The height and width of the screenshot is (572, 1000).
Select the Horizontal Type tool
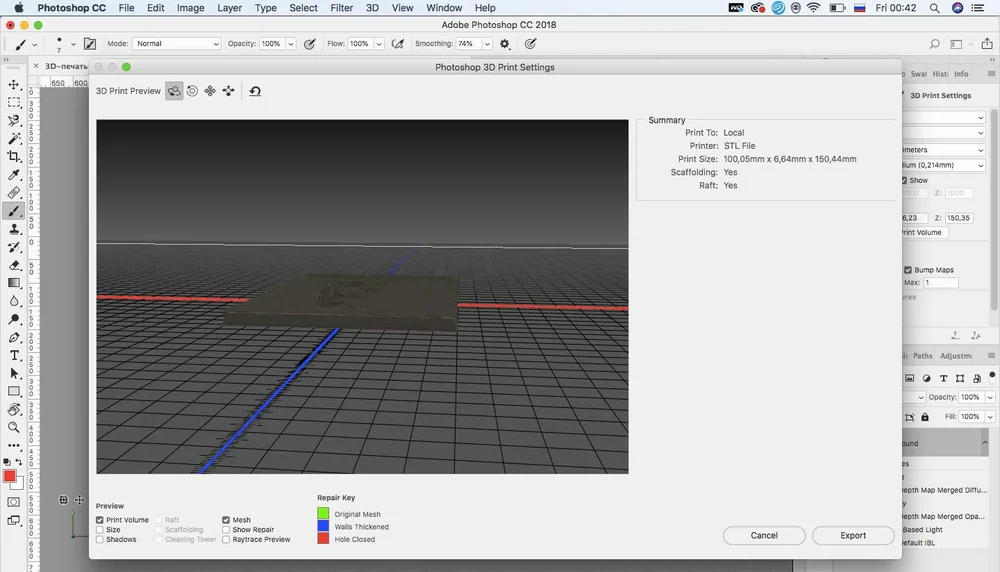pos(13,355)
